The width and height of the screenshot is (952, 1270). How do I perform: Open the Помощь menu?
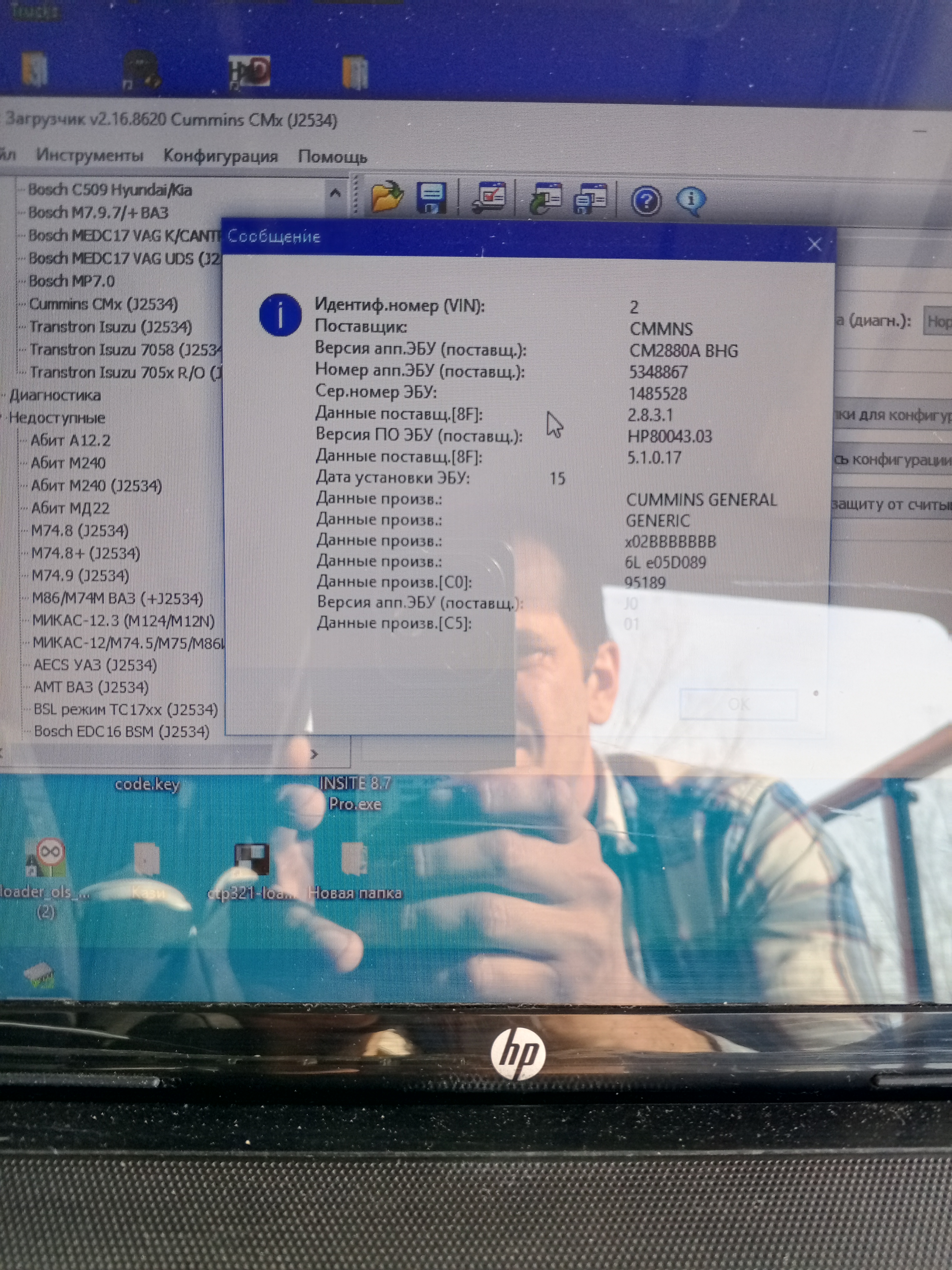coord(332,157)
